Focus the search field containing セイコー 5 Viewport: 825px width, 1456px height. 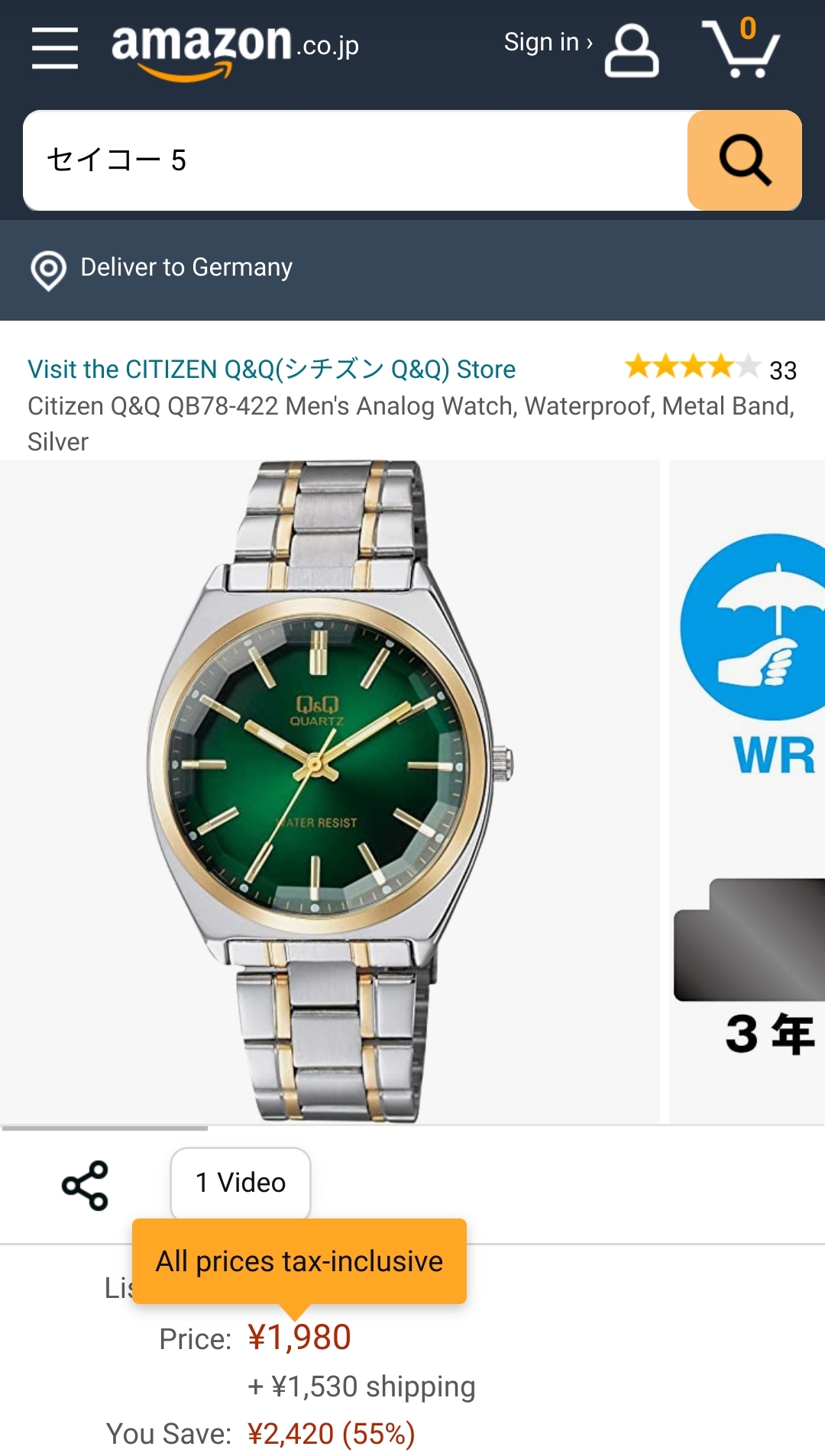tap(356, 160)
